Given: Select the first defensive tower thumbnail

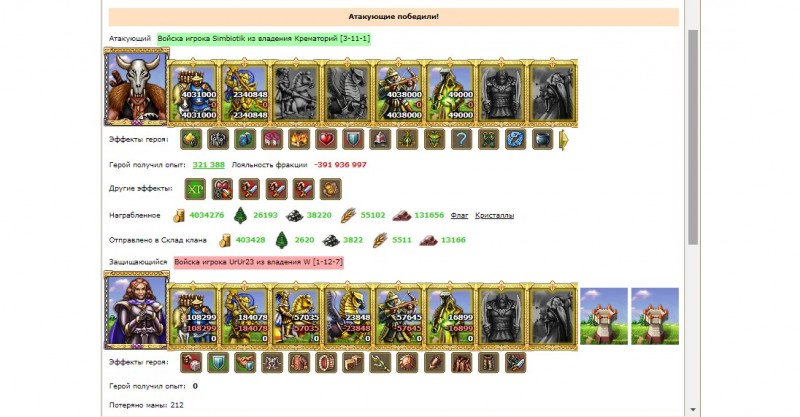Looking at the screenshot, I should tap(604, 316).
